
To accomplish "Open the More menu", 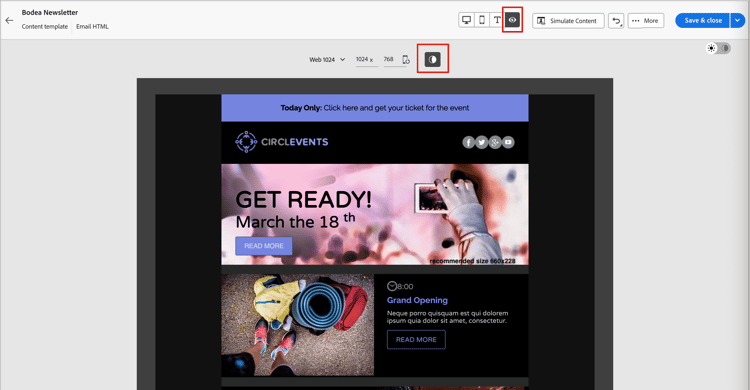I will (x=646, y=21).
